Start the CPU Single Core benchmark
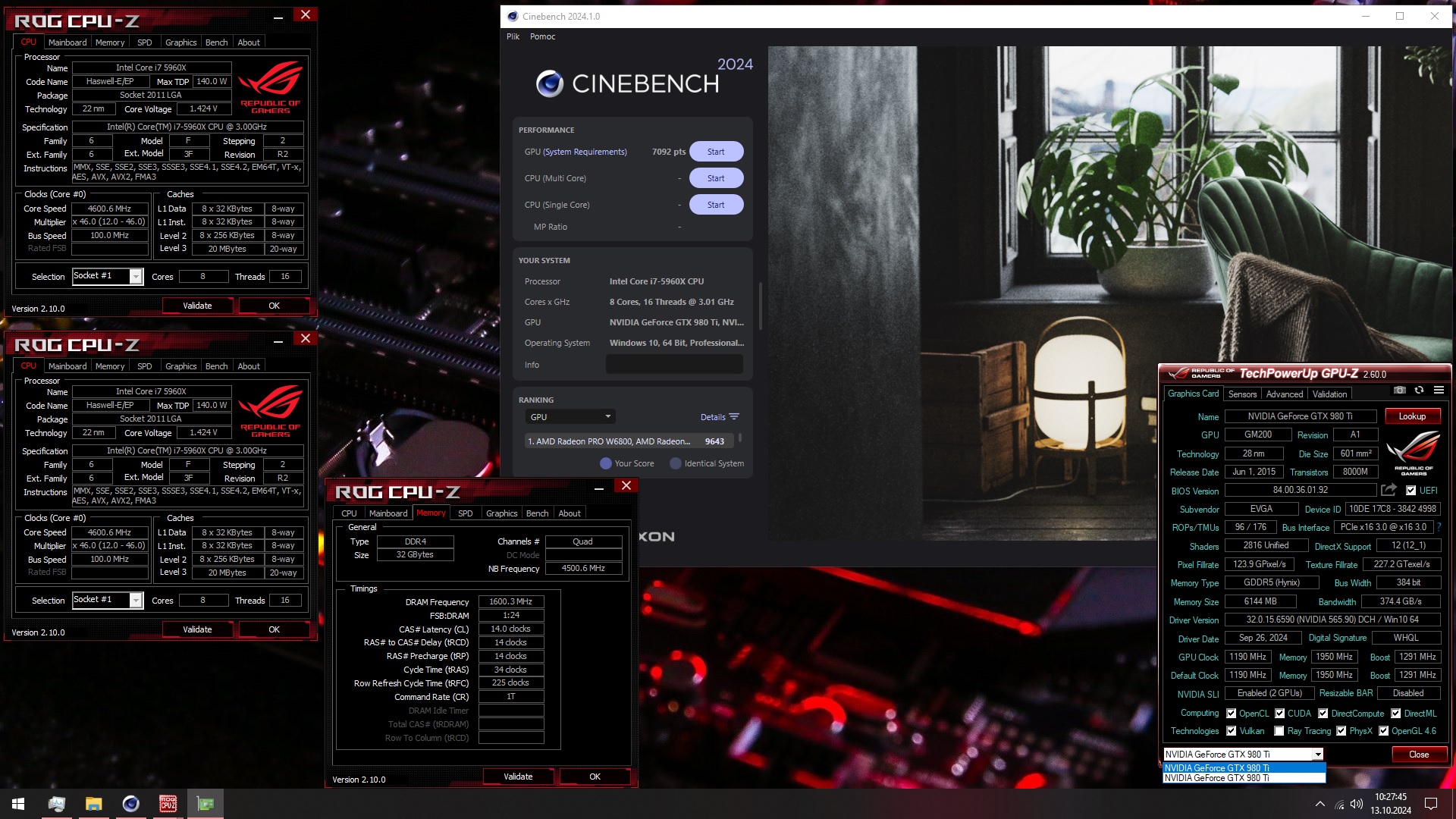Screen dimensions: 1456x819 [x=716, y=205]
